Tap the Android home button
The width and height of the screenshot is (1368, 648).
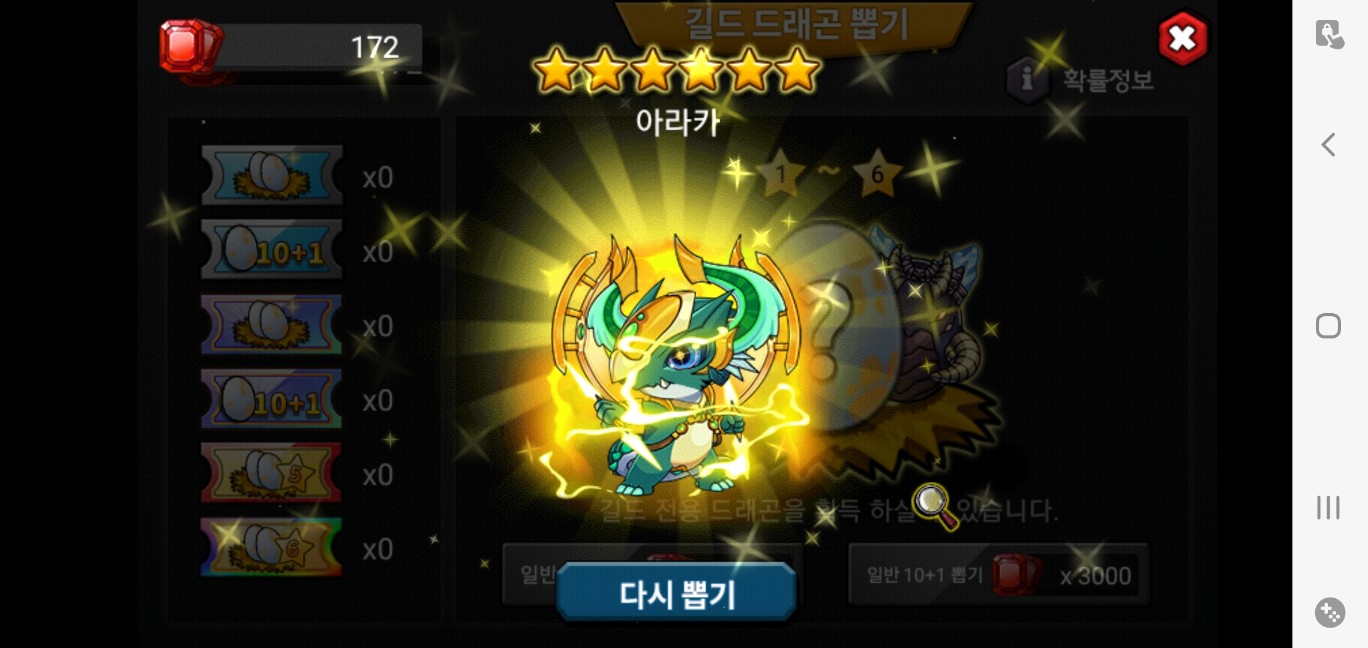(1329, 326)
